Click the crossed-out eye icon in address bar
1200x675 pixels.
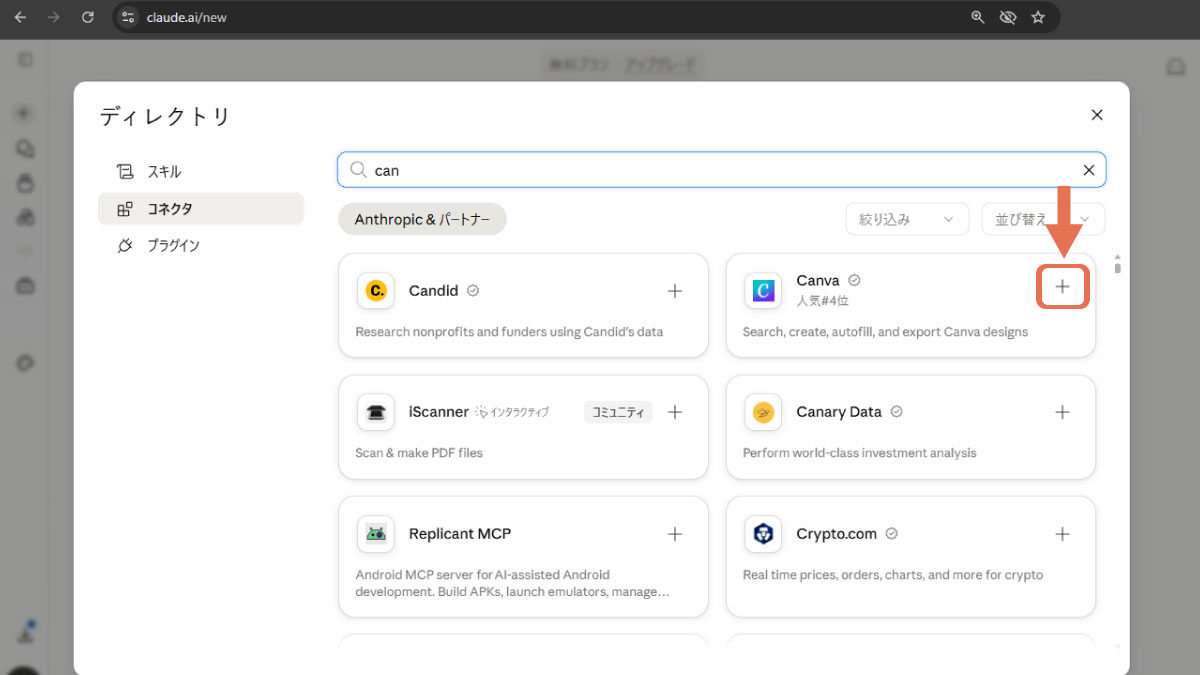tap(1008, 17)
